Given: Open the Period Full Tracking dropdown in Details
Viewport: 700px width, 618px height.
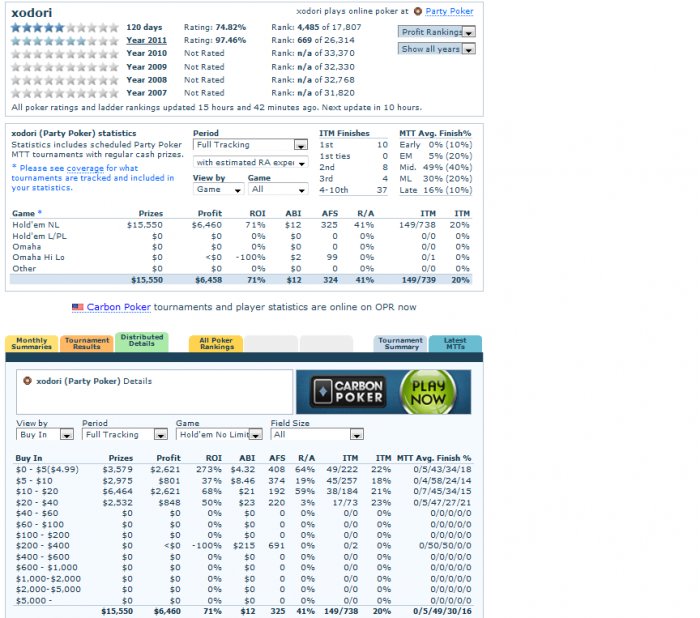Looking at the screenshot, I should [x=125, y=434].
